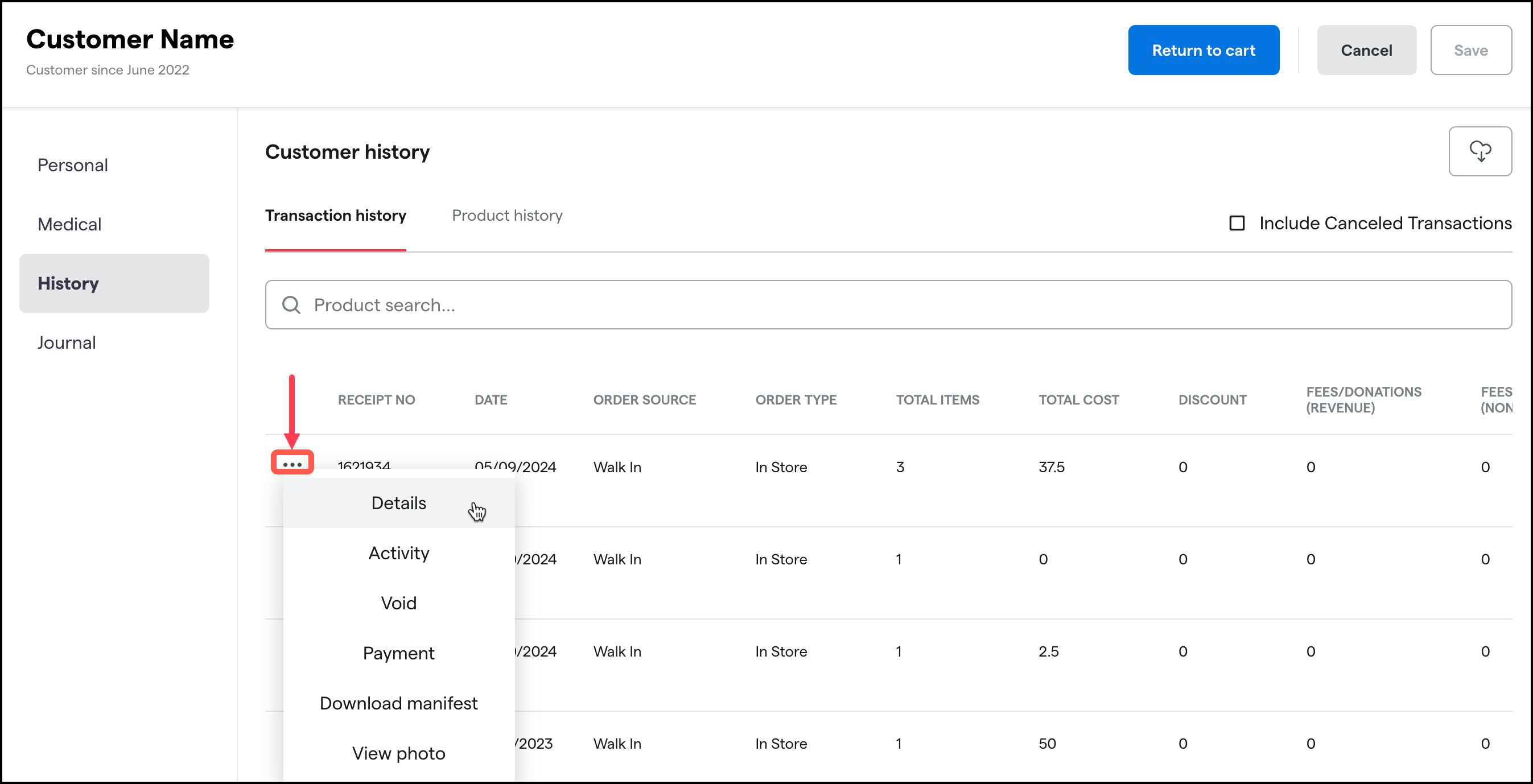Open the Journal section in sidebar
The height and width of the screenshot is (784, 1533).
click(x=114, y=343)
